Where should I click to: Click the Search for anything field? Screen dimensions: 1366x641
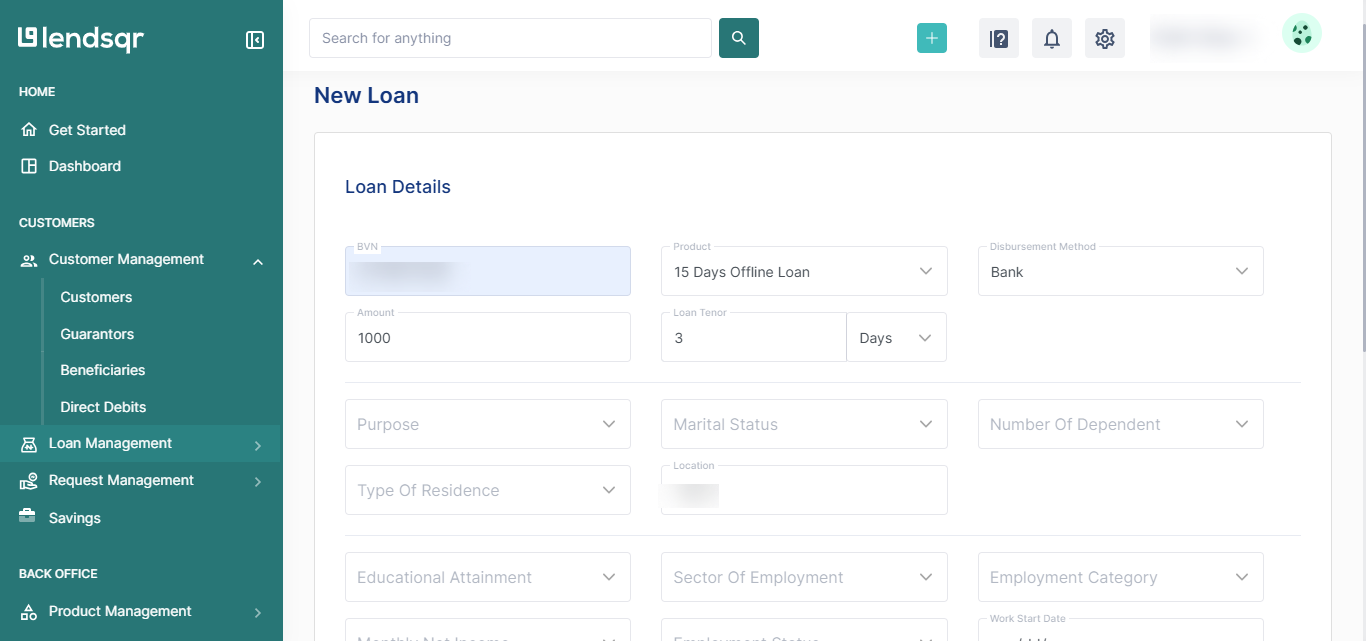[510, 38]
